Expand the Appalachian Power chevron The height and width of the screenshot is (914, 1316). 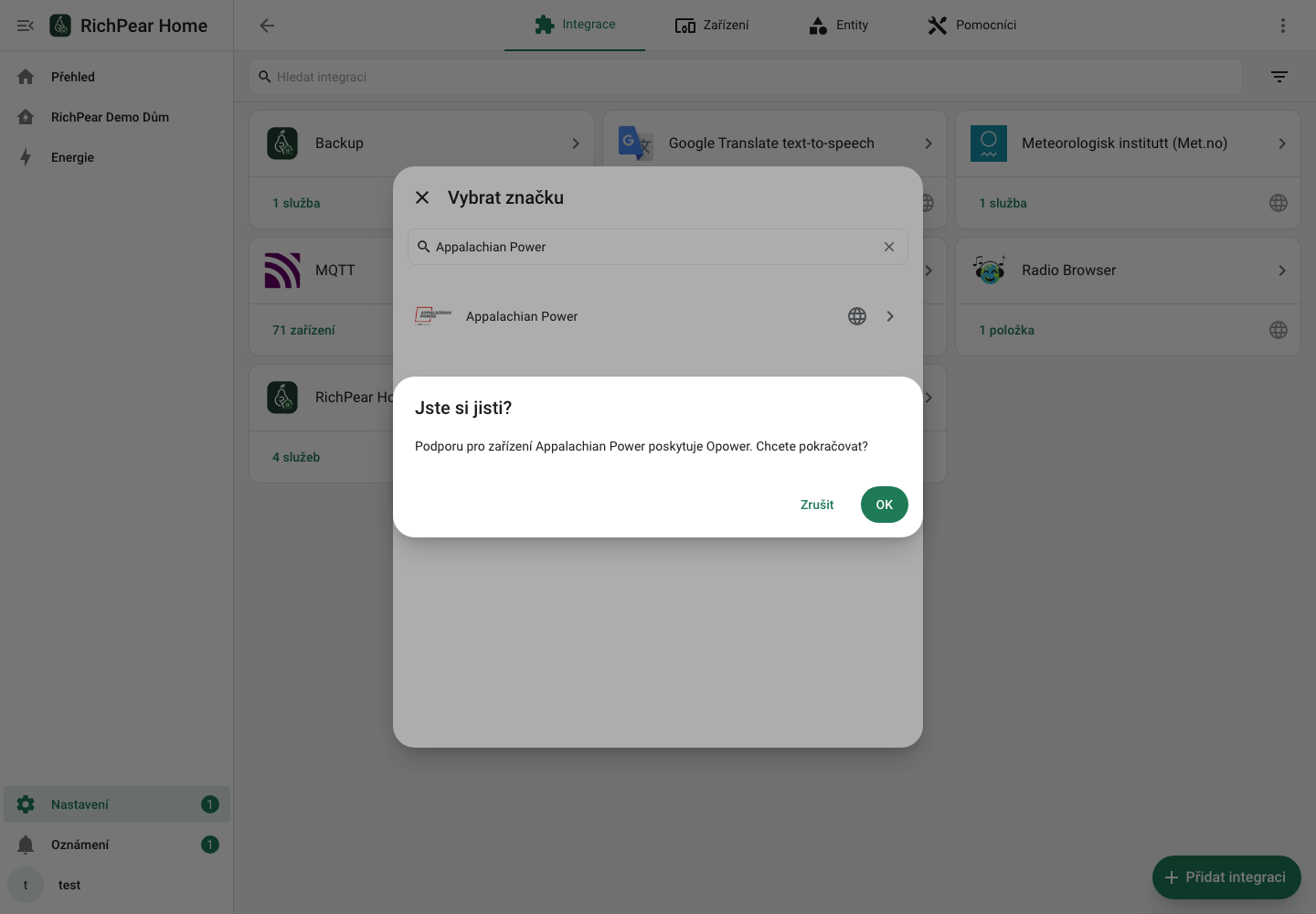pyautogui.click(x=890, y=316)
